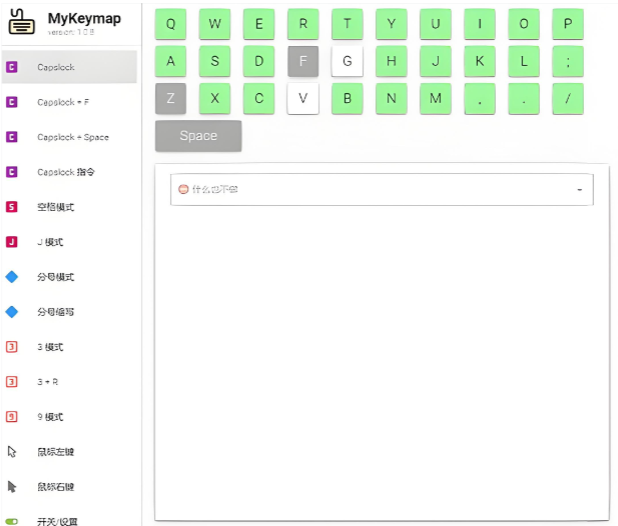Select the red S icon for 空格模式
Viewport: 618px width, 526px height.
pos(12,207)
